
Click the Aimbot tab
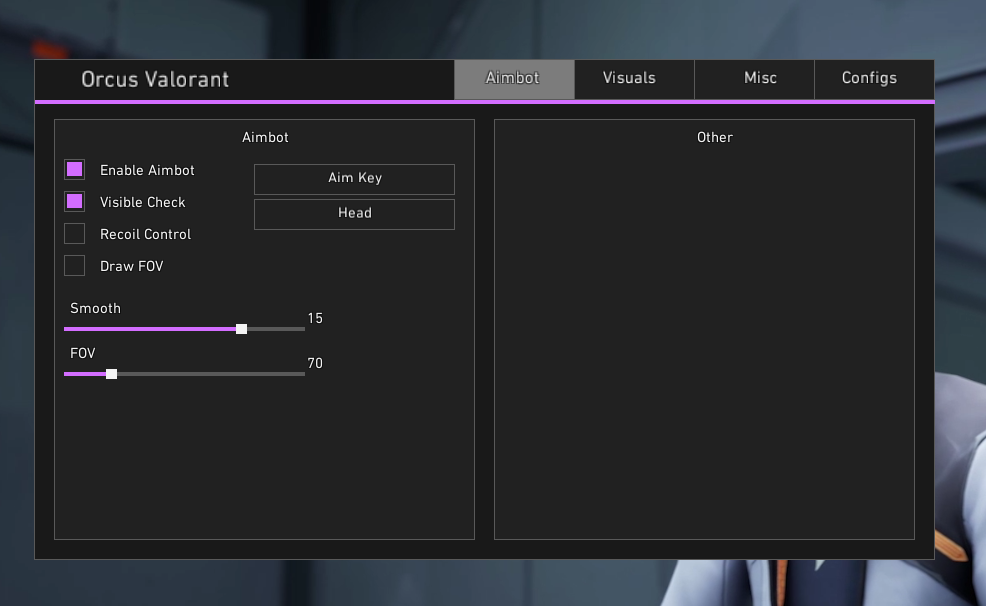click(x=514, y=79)
